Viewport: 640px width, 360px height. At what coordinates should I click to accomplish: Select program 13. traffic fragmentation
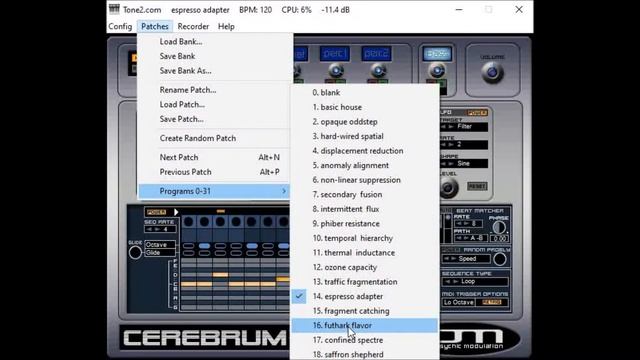365,282
